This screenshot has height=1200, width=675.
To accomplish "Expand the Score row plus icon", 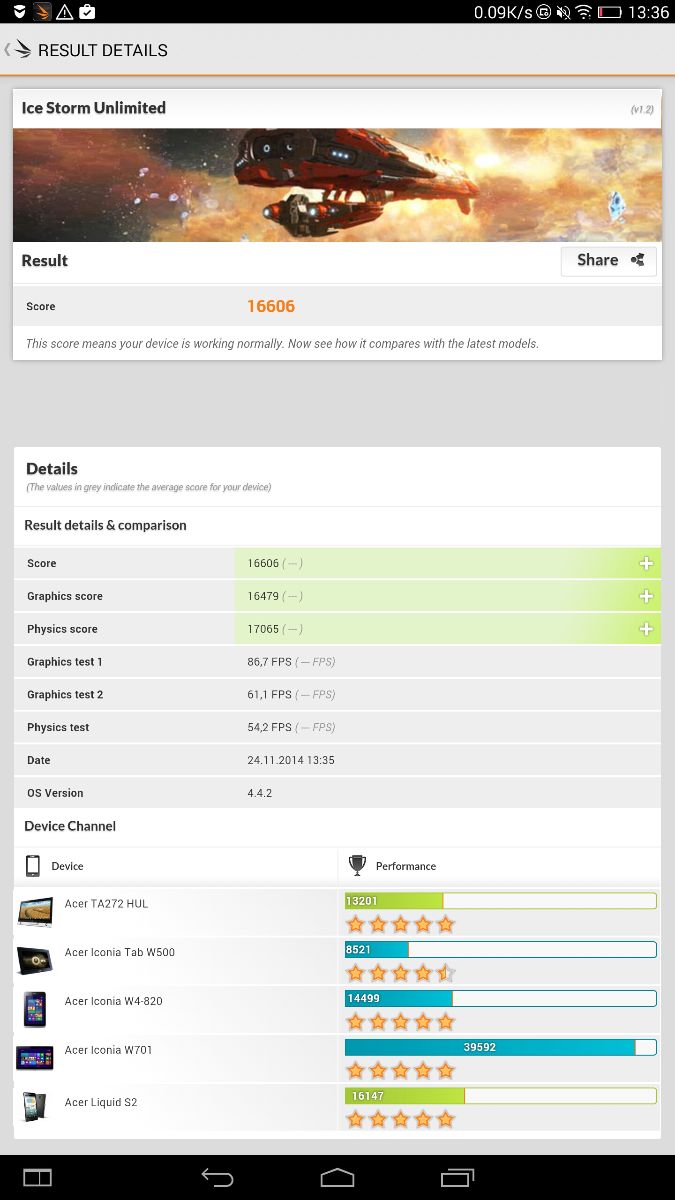I will (646, 564).
